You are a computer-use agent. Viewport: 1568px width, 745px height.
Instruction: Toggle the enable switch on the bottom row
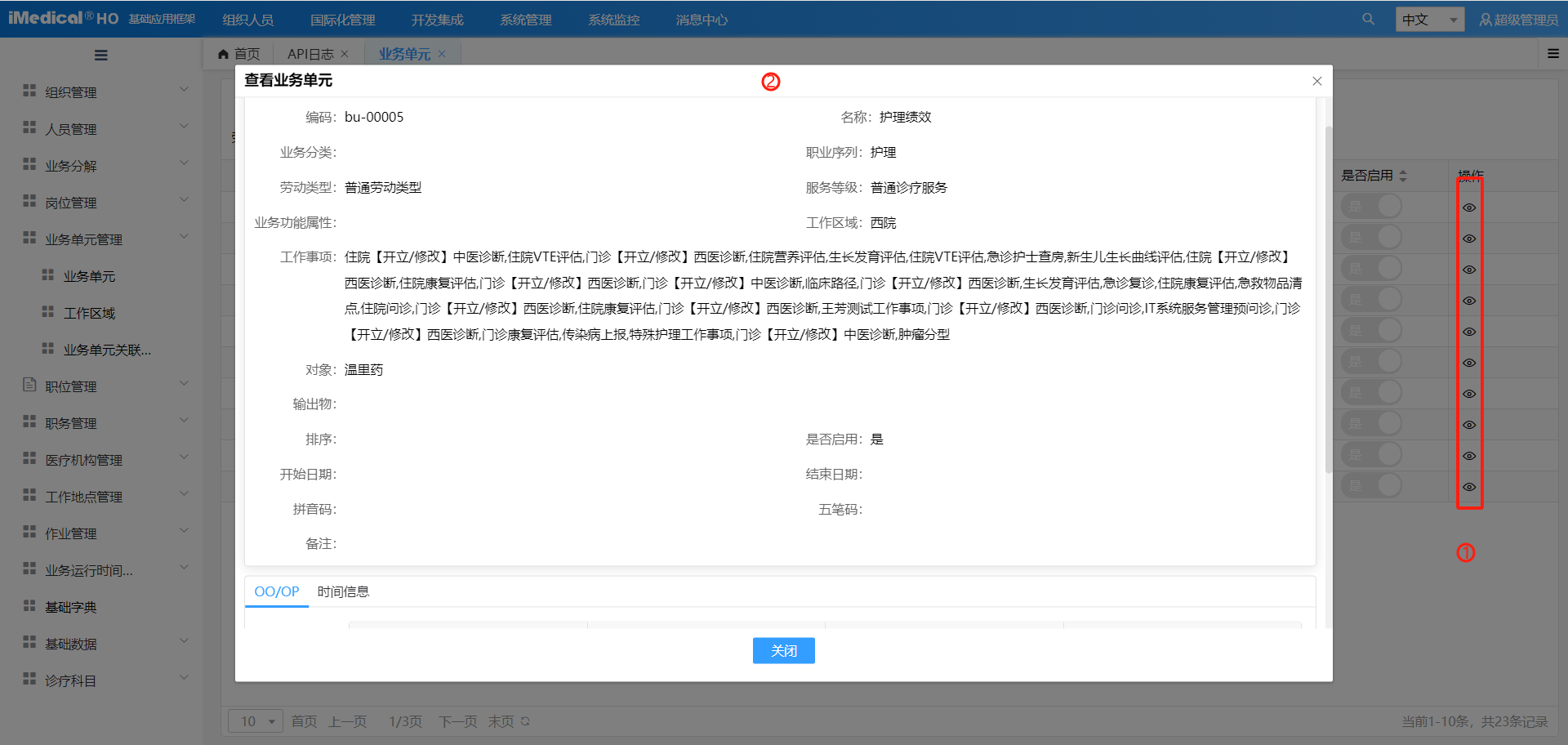[x=1371, y=485]
